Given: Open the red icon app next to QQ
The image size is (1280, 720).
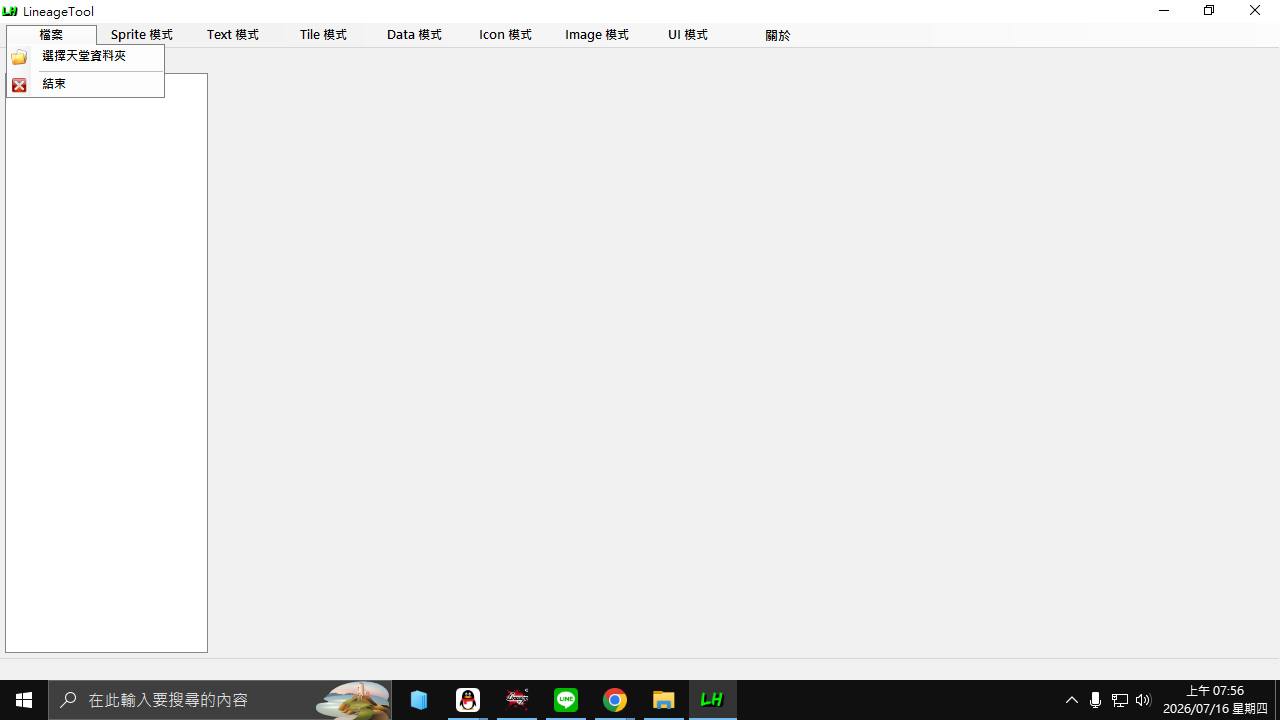Looking at the screenshot, I should [x=517, y=700].
